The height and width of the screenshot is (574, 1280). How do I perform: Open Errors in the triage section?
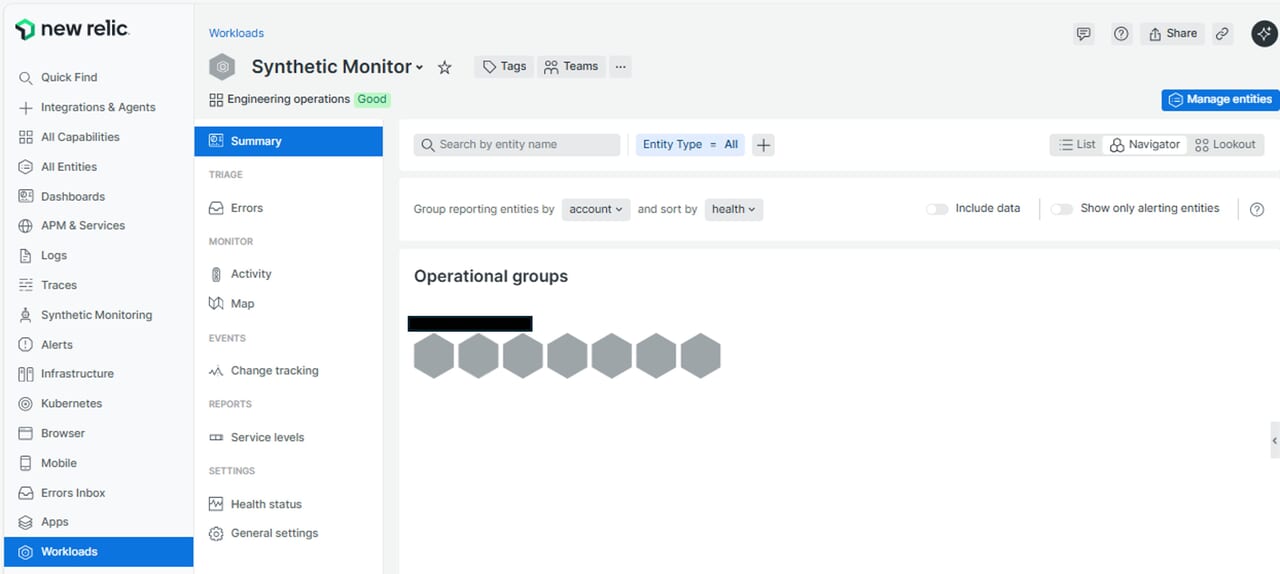tap(246, 208)
